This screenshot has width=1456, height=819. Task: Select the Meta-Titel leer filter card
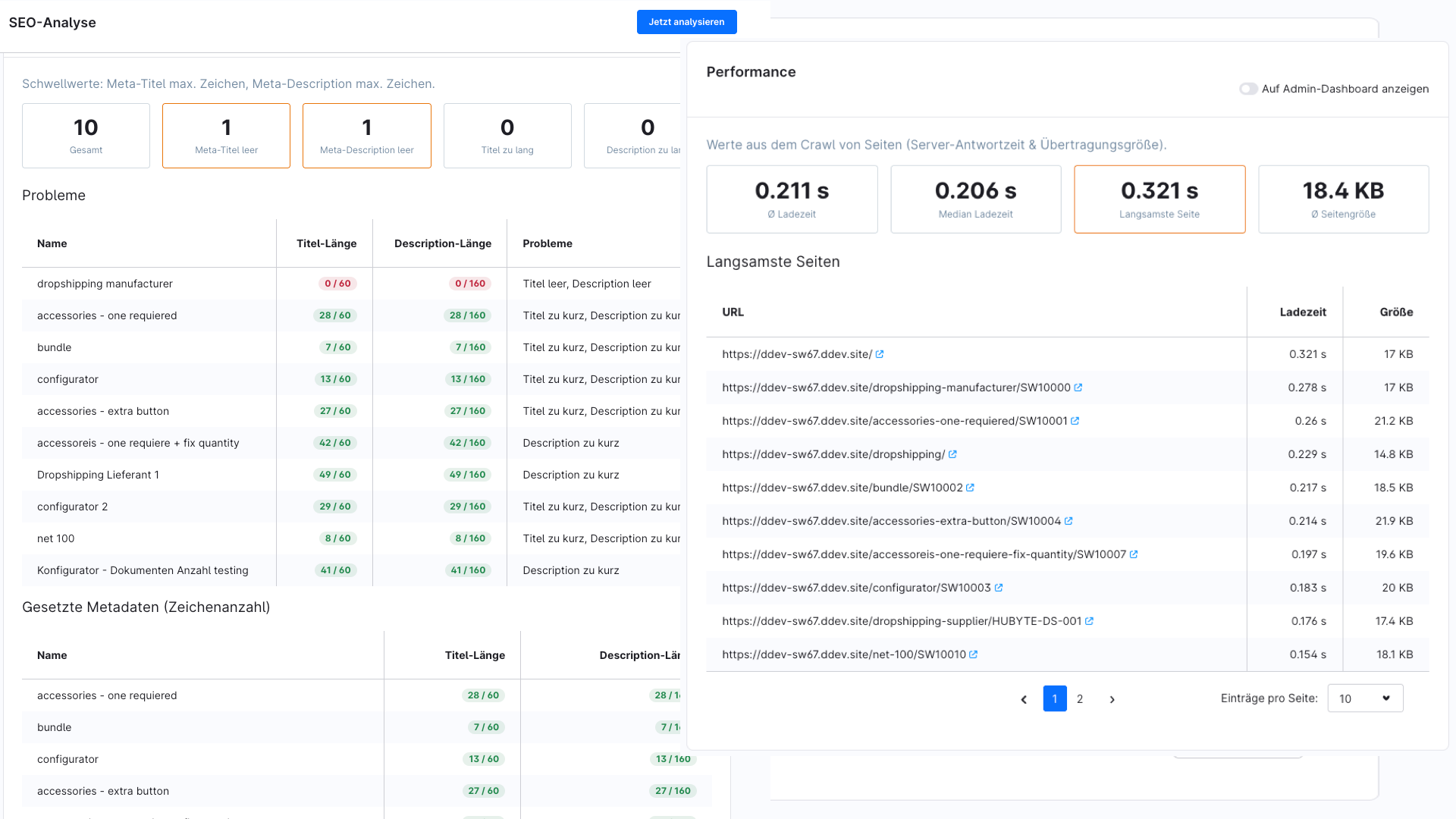(x=226, y=136)
